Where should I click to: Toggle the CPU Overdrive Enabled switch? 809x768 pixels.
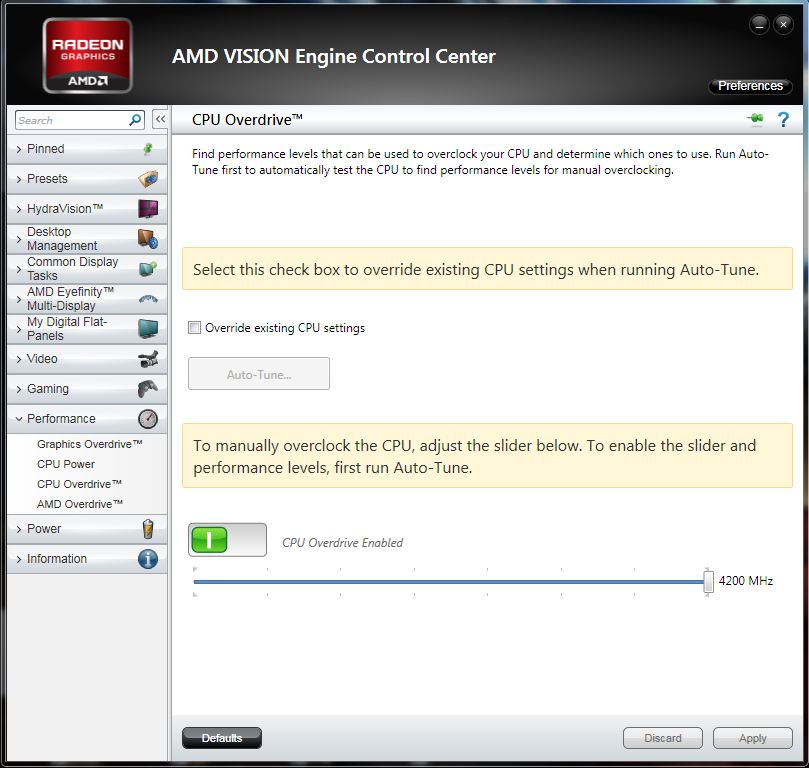(228, 540)
